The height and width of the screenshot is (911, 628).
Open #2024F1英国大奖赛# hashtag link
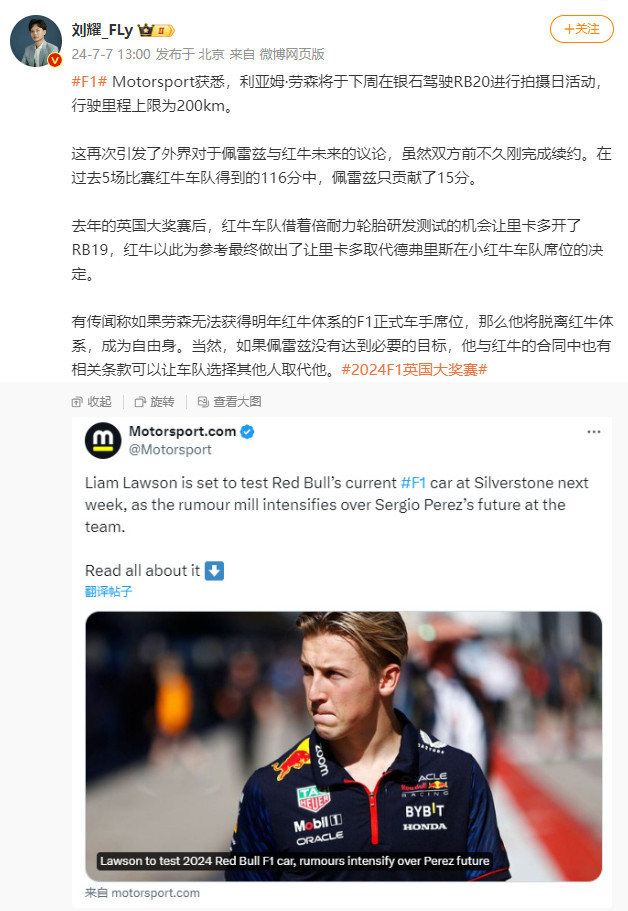[414, 370]
